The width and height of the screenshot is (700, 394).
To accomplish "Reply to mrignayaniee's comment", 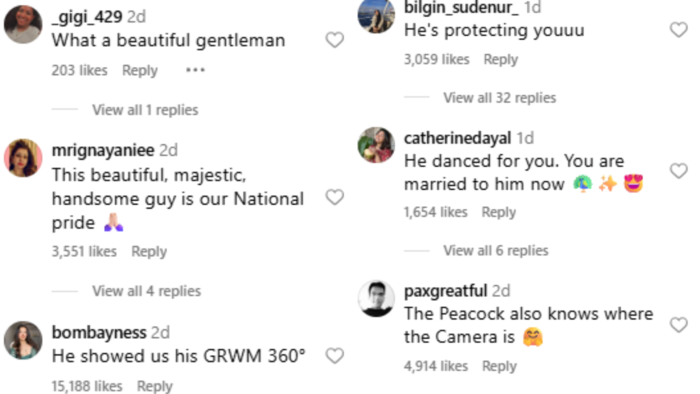I will pos(149,252).
